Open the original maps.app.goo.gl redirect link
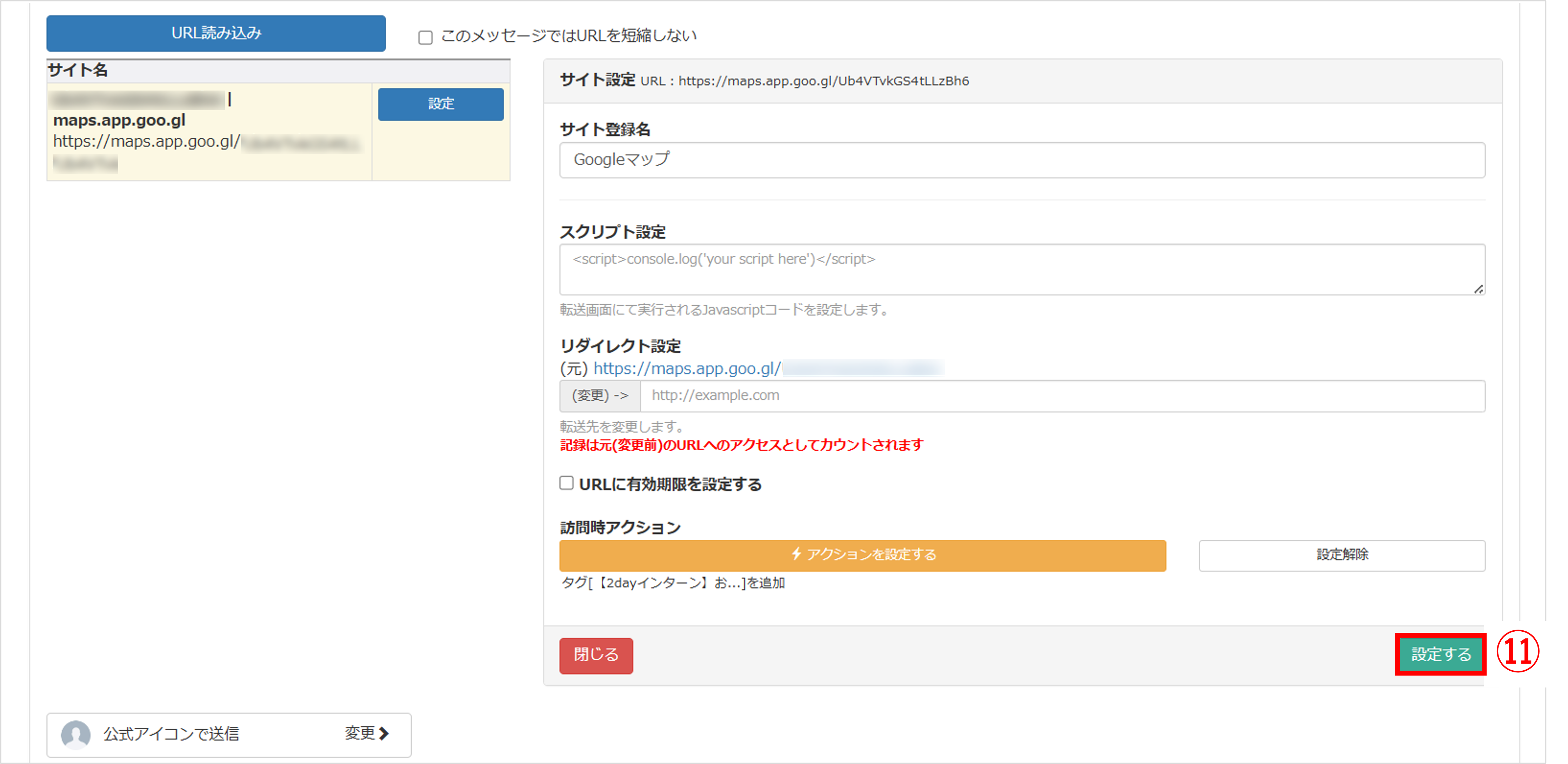 pos(687,368)
